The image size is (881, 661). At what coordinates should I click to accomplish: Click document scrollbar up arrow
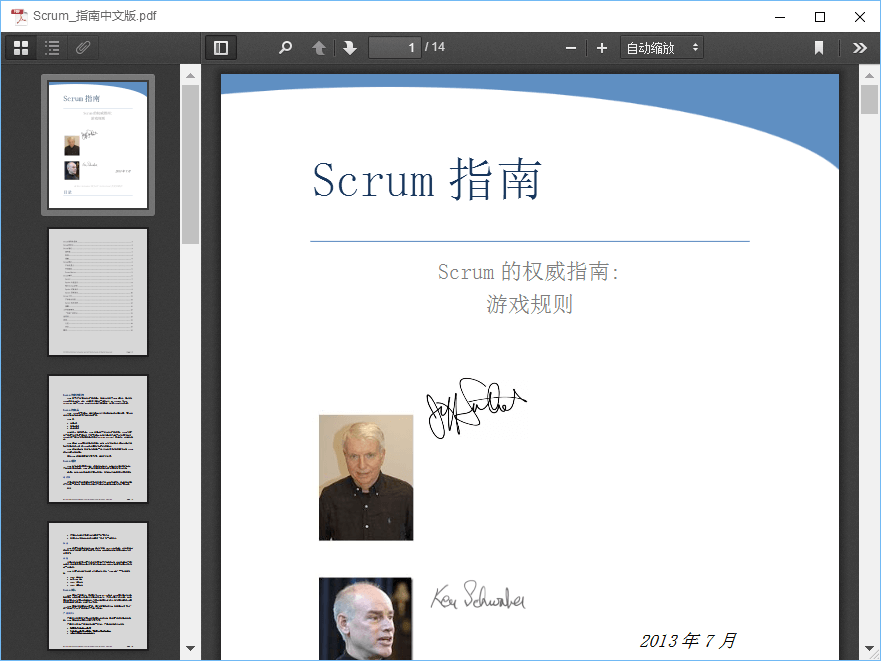869,75
